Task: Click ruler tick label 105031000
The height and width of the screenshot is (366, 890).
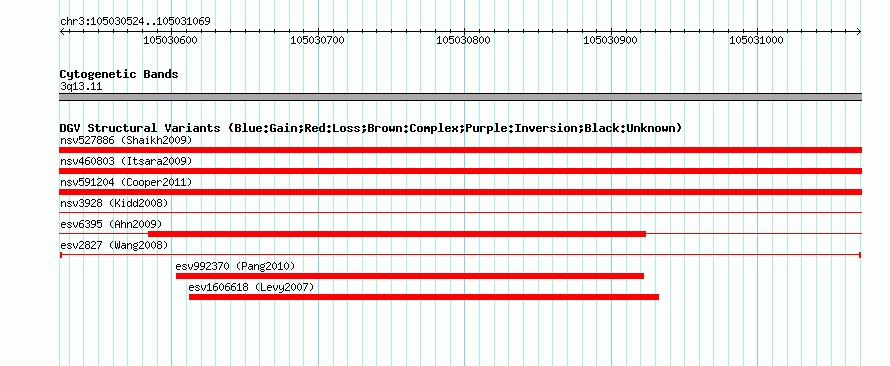Action: point(756,40)
